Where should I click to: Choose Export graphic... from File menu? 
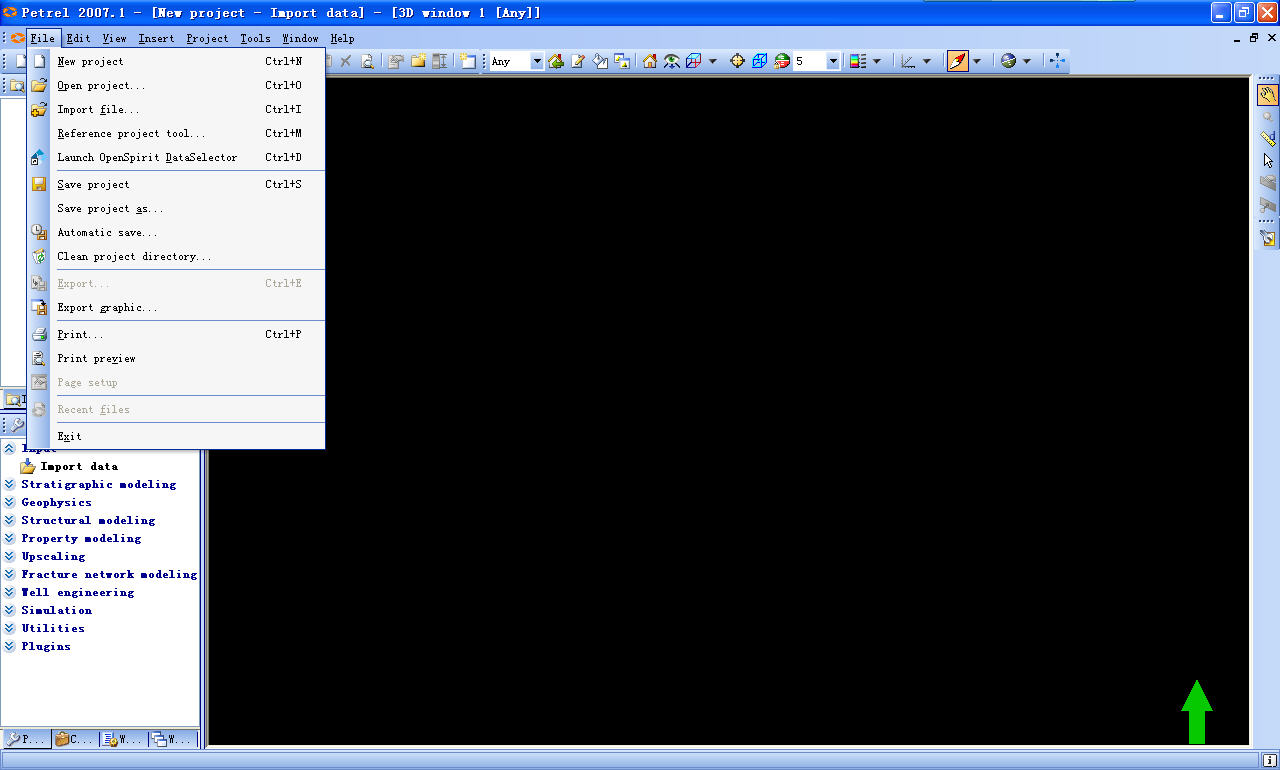pyautogui.click(x=176, y=307)
